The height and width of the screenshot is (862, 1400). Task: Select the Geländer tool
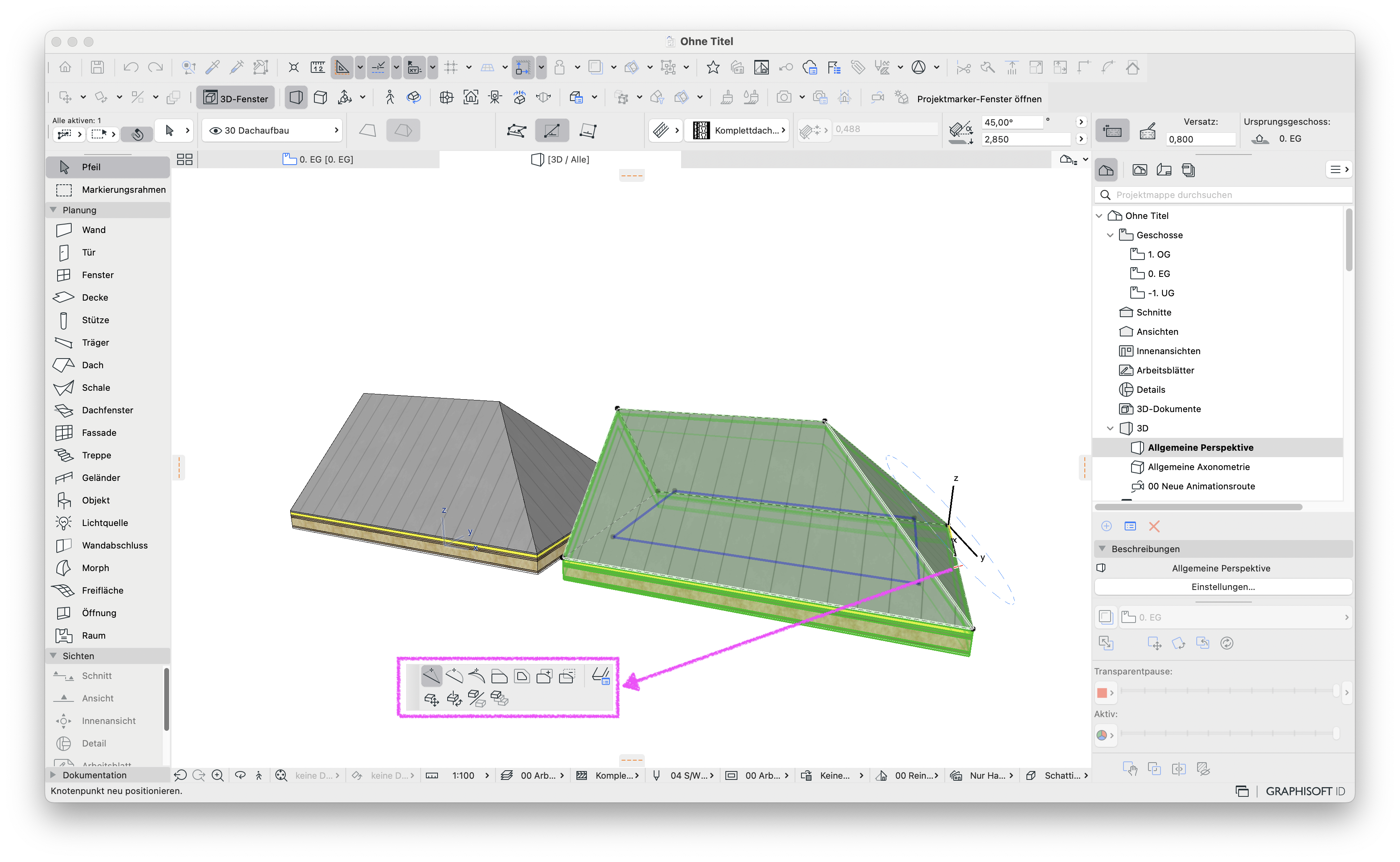click(x=107, y=478)
